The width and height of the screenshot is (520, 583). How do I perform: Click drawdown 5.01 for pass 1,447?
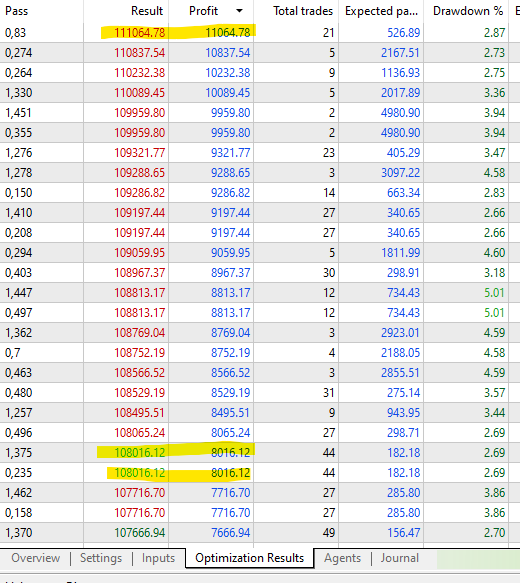pos(494,293)
